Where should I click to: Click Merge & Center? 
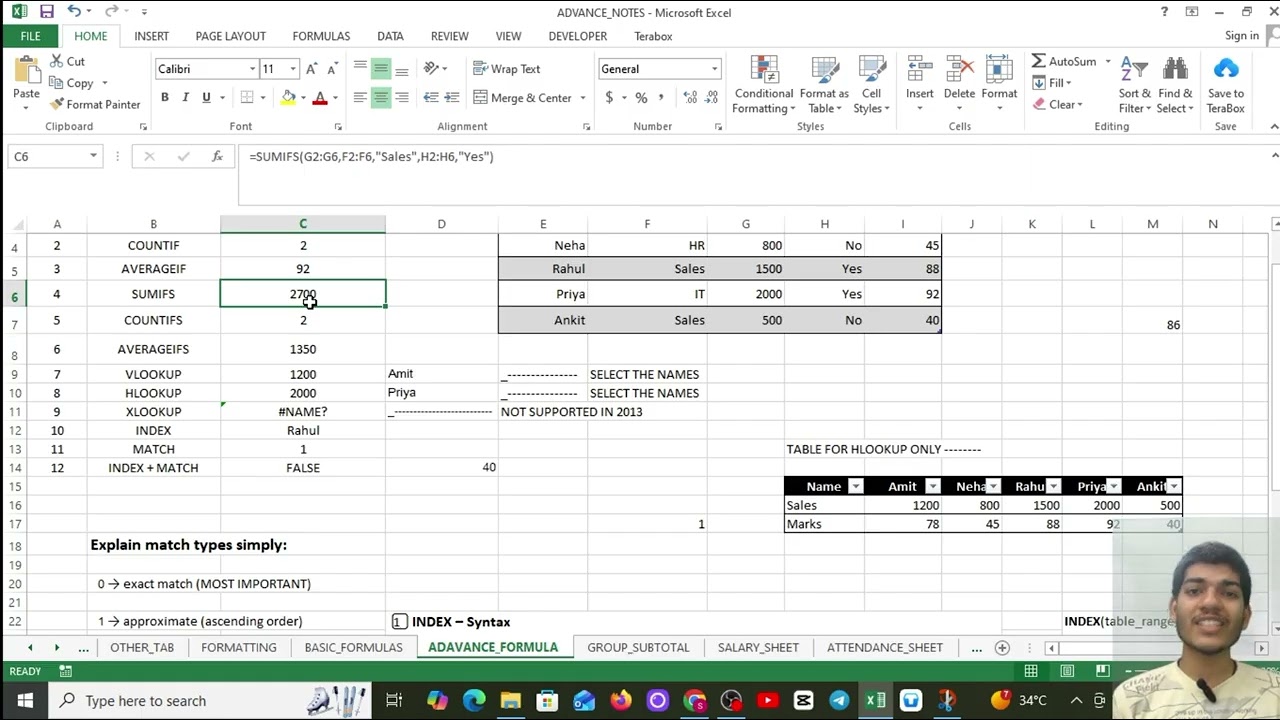522,97
